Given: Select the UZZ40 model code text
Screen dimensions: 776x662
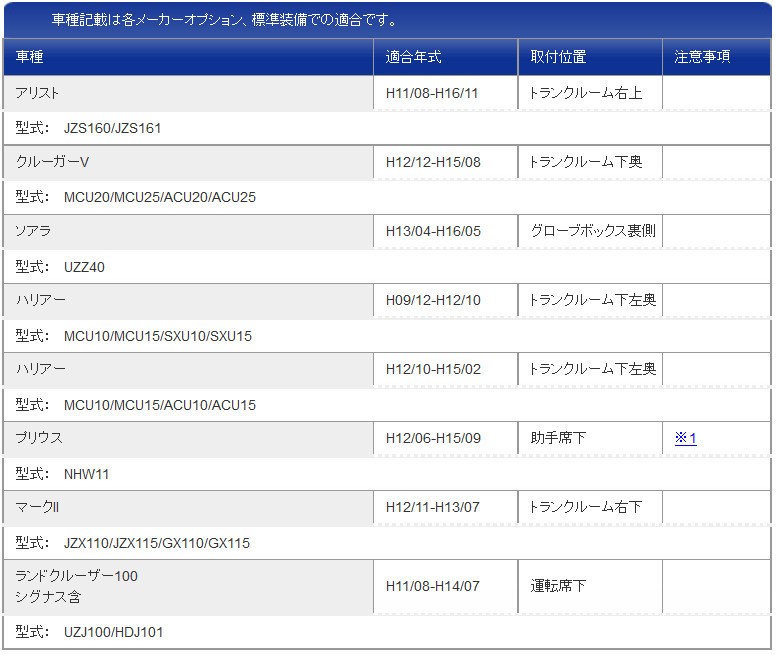Looking at the screenshot, I should coord(84,267).
